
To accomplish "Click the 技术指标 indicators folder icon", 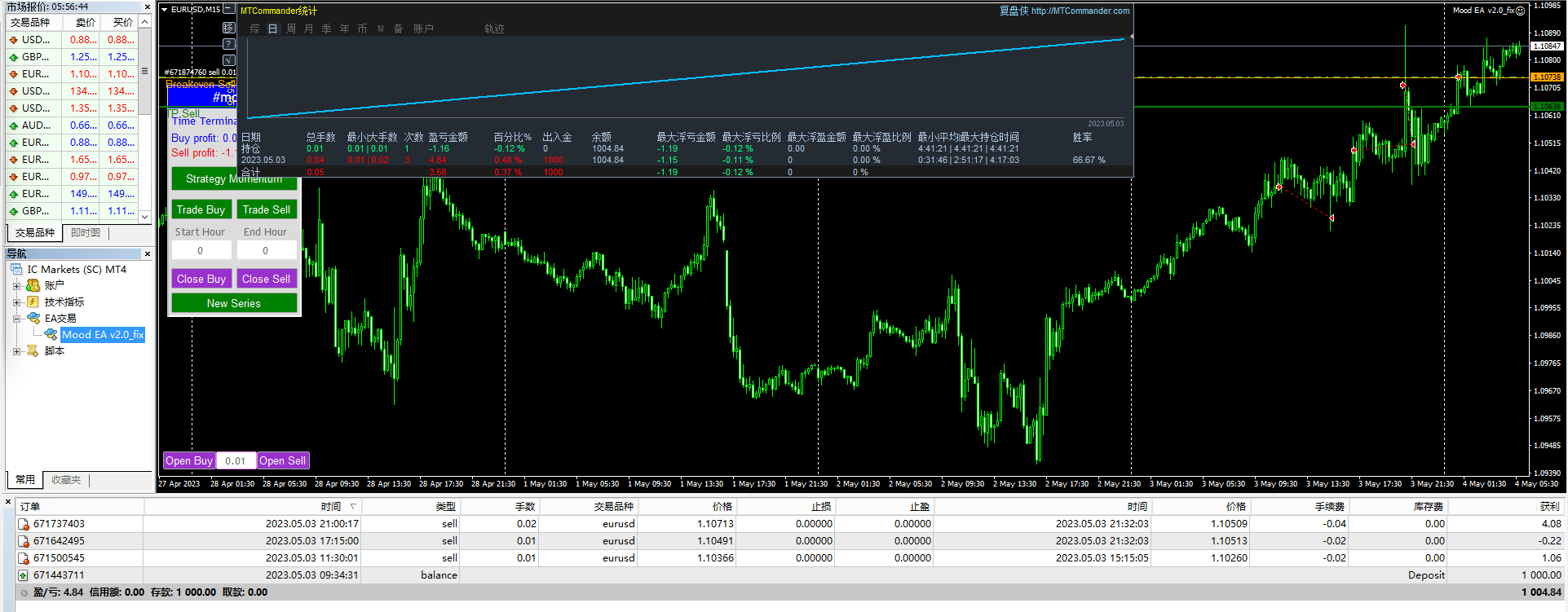I will (33, 302).
